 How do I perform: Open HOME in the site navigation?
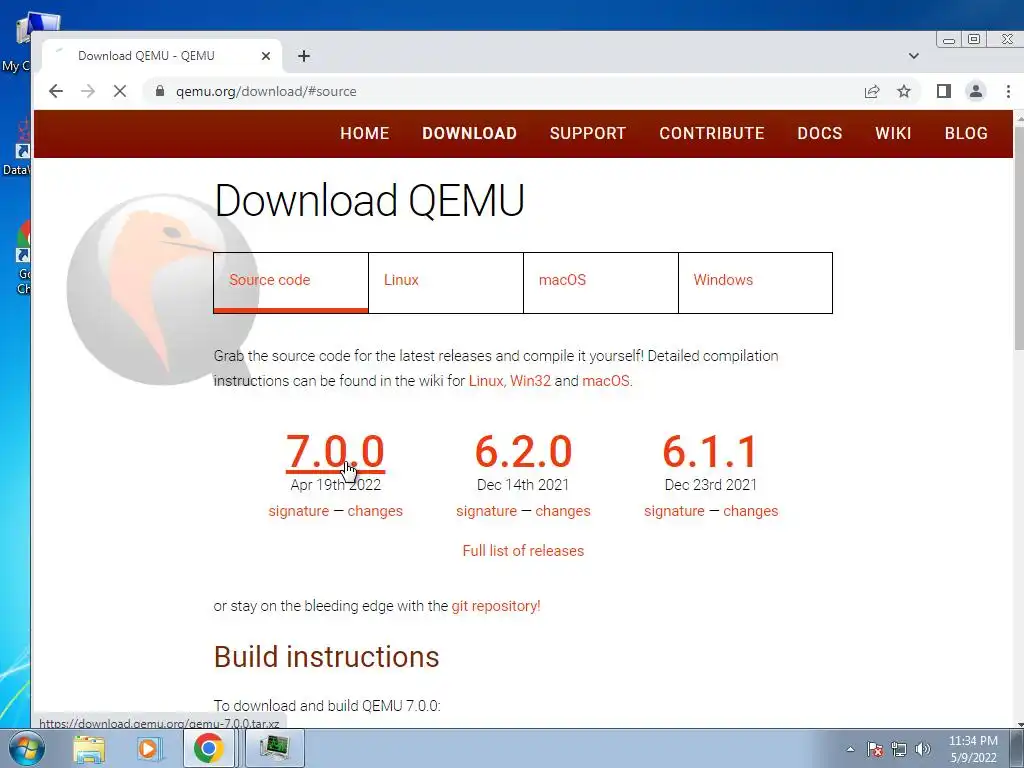tap(364, 133)
